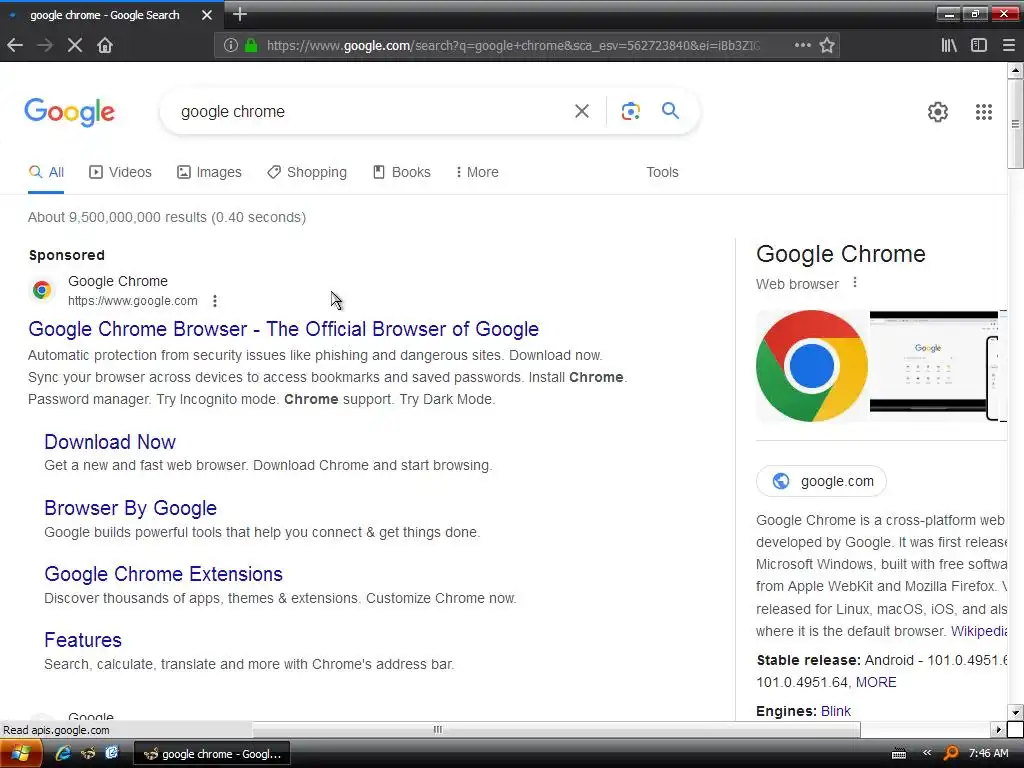Screen dimensions: 1024x768
Task: Switch to Images results
Action: (209, 172)
